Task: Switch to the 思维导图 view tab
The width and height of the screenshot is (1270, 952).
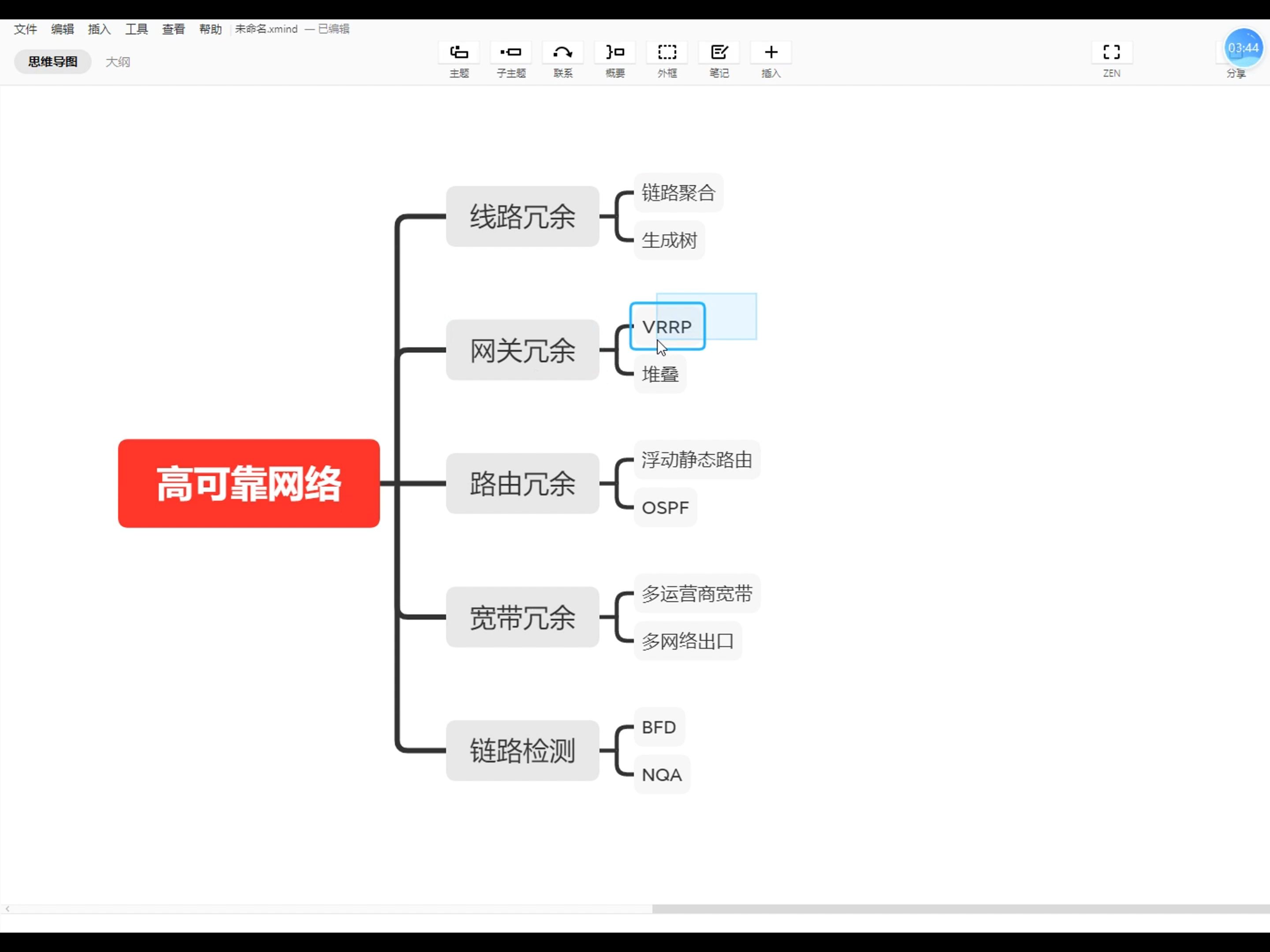Action: (53, 61)
